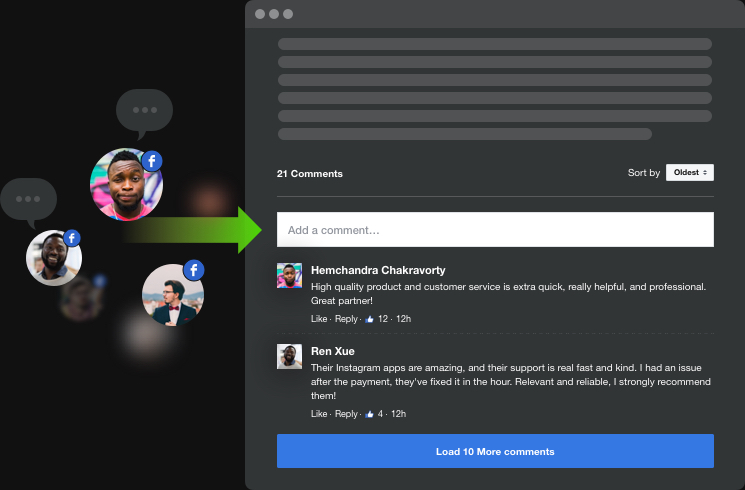The image size is (745, 490).
Task: Like Hemchandra Chakravorty's comment
Action: coord(319,319)
